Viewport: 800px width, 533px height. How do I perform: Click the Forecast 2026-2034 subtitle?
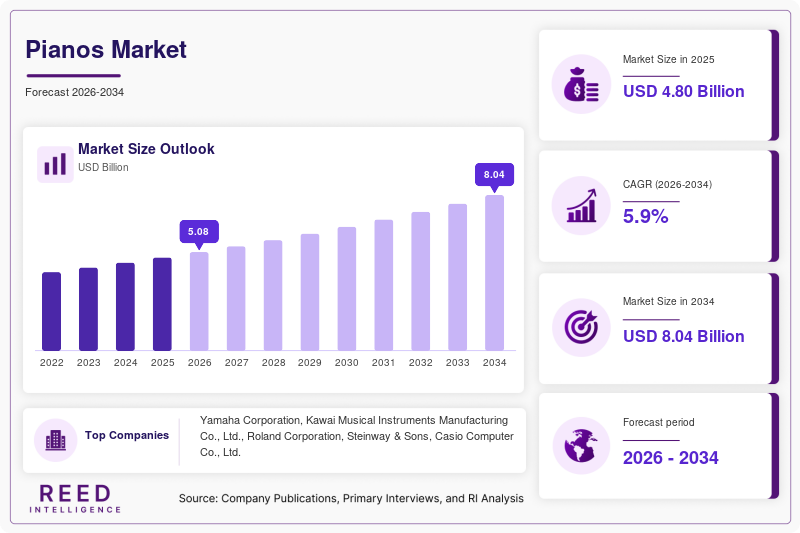point(74,92)
